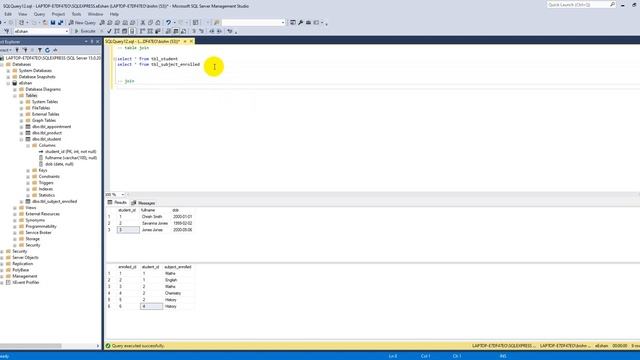Select the Management node
640x360 pixels.
(24, 276)
